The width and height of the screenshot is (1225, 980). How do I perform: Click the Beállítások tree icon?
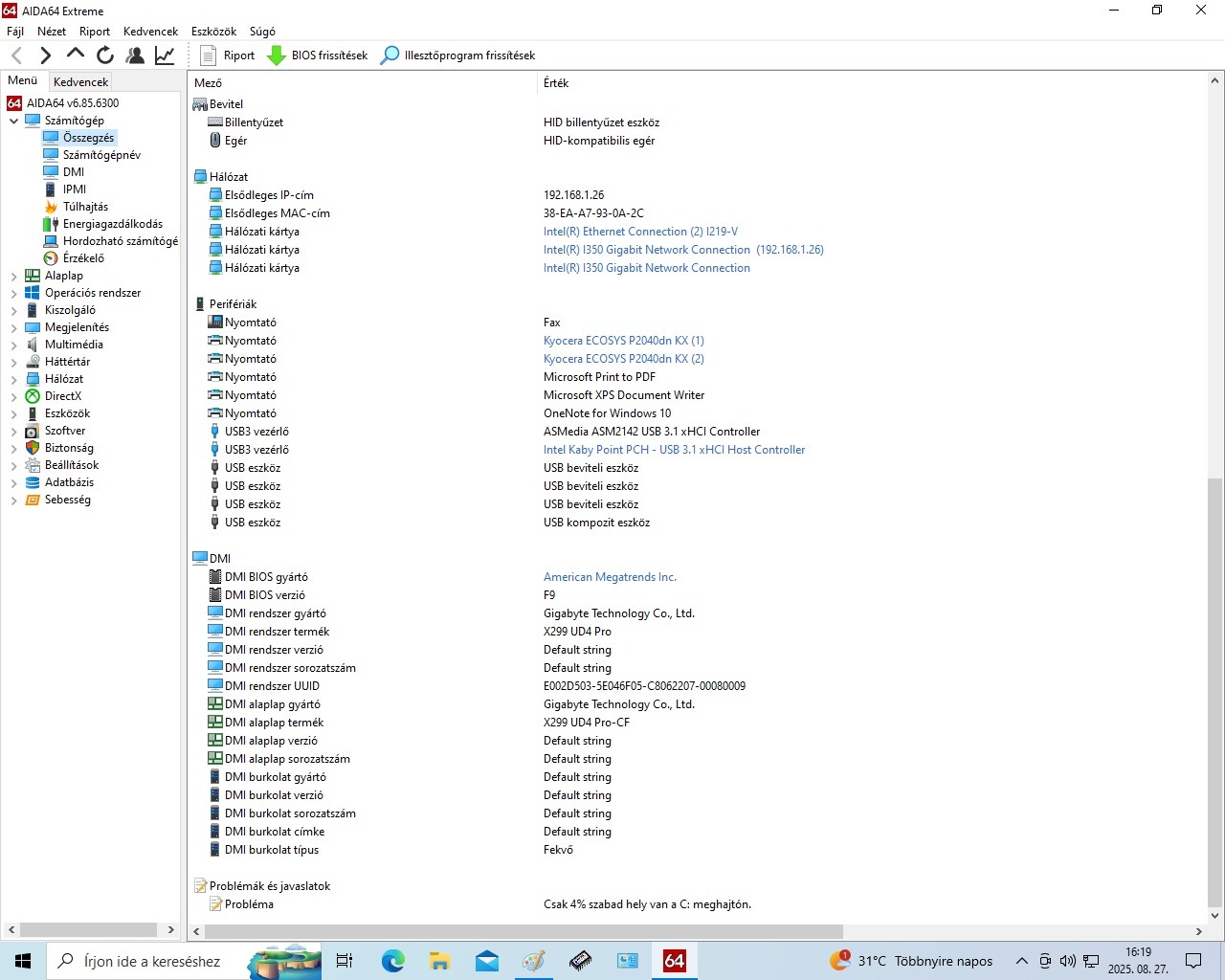coord(33,465)
